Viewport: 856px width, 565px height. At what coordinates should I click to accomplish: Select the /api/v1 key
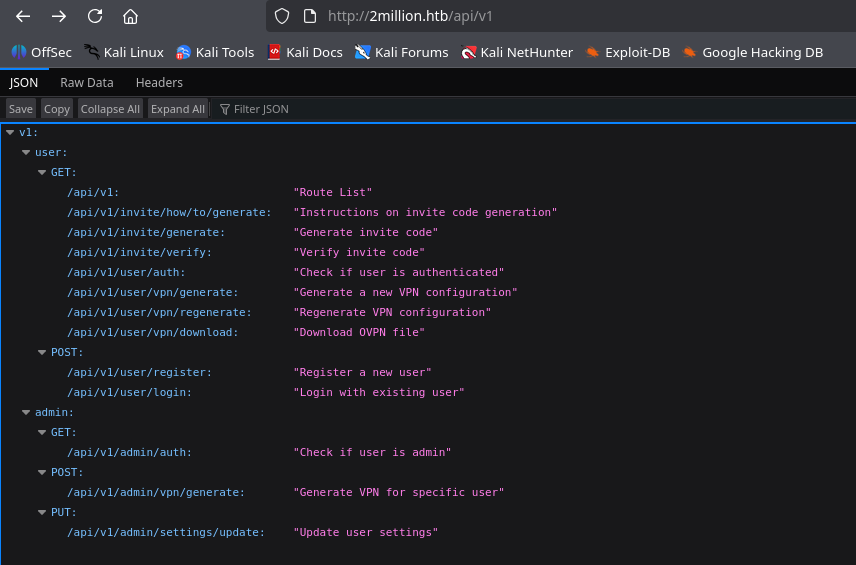pos(93,192)
